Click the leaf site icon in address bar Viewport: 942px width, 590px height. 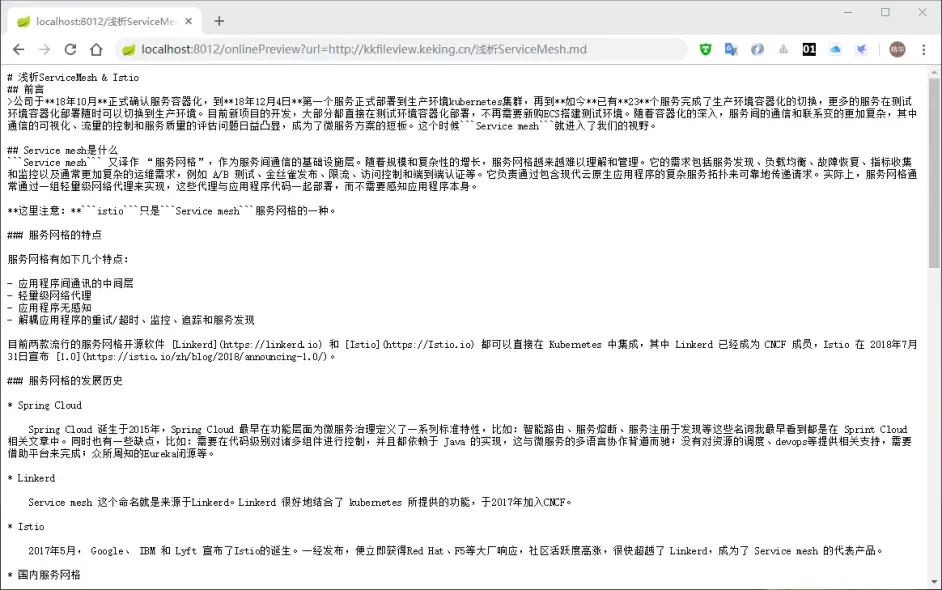tap(127, 48)
